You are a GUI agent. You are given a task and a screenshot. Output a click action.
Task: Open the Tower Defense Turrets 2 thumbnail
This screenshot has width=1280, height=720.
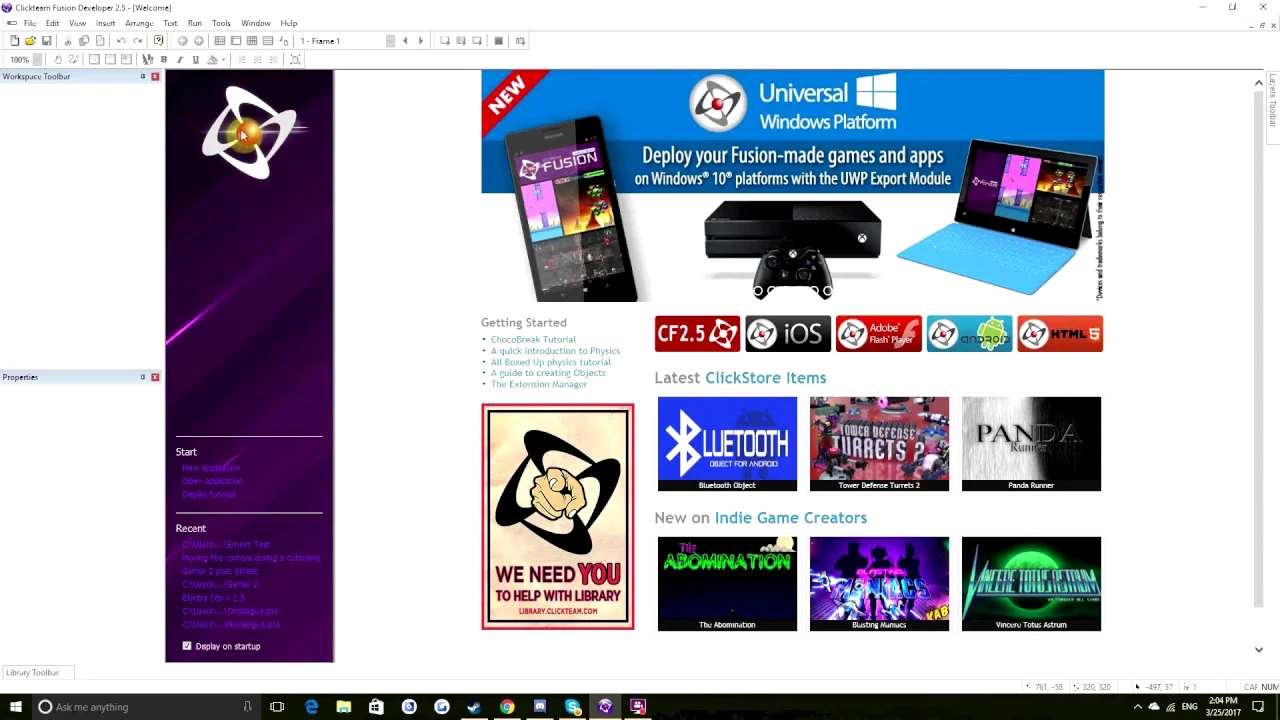[879, 444]
